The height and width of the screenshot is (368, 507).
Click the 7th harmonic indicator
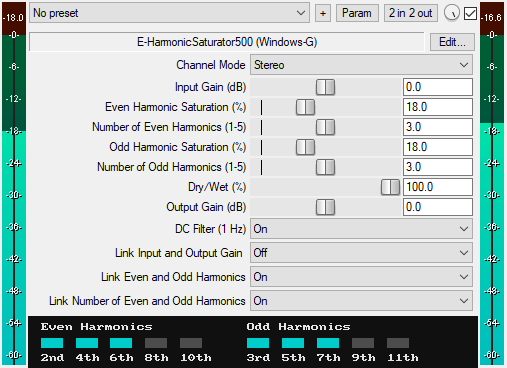tap(328, 343)
